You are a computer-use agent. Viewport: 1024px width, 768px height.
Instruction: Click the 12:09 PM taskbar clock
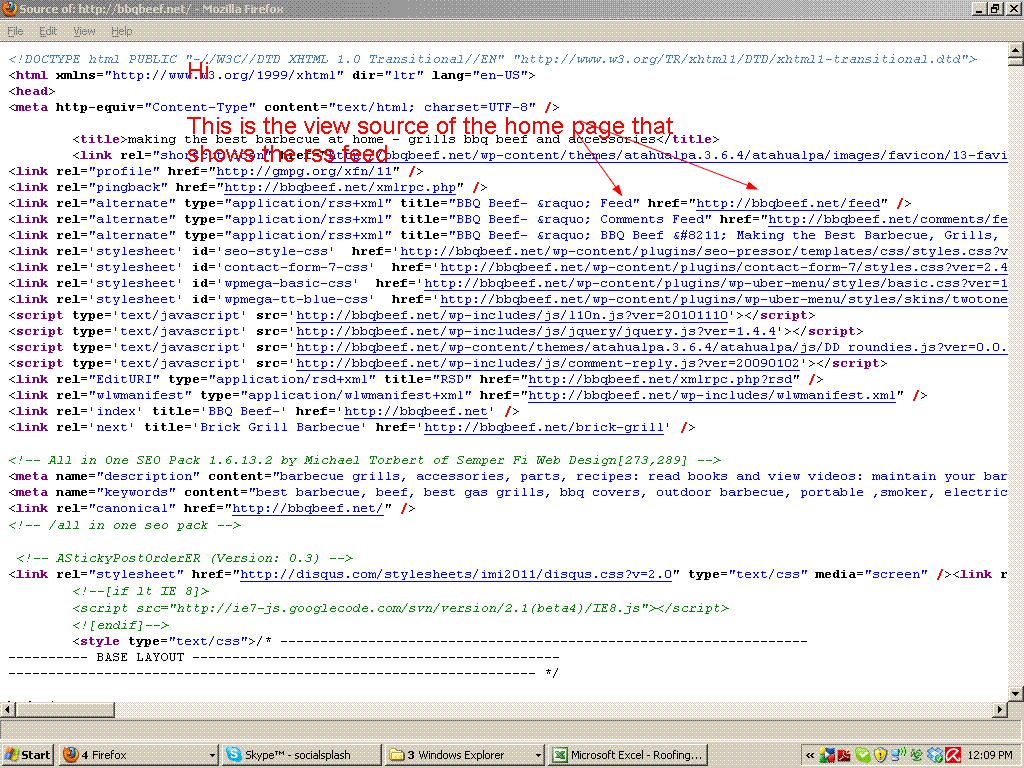[990, 756]
